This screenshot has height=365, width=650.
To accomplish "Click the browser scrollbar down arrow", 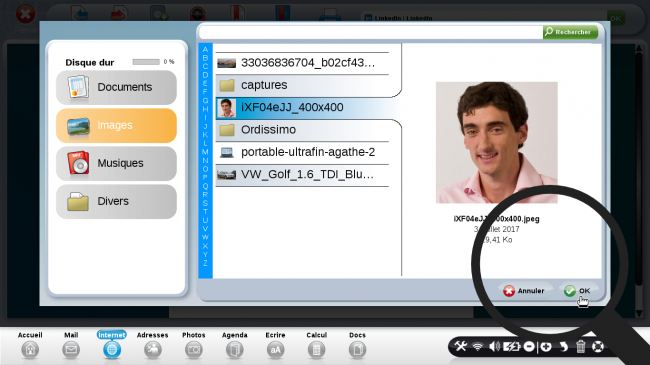I will [639, 314].
